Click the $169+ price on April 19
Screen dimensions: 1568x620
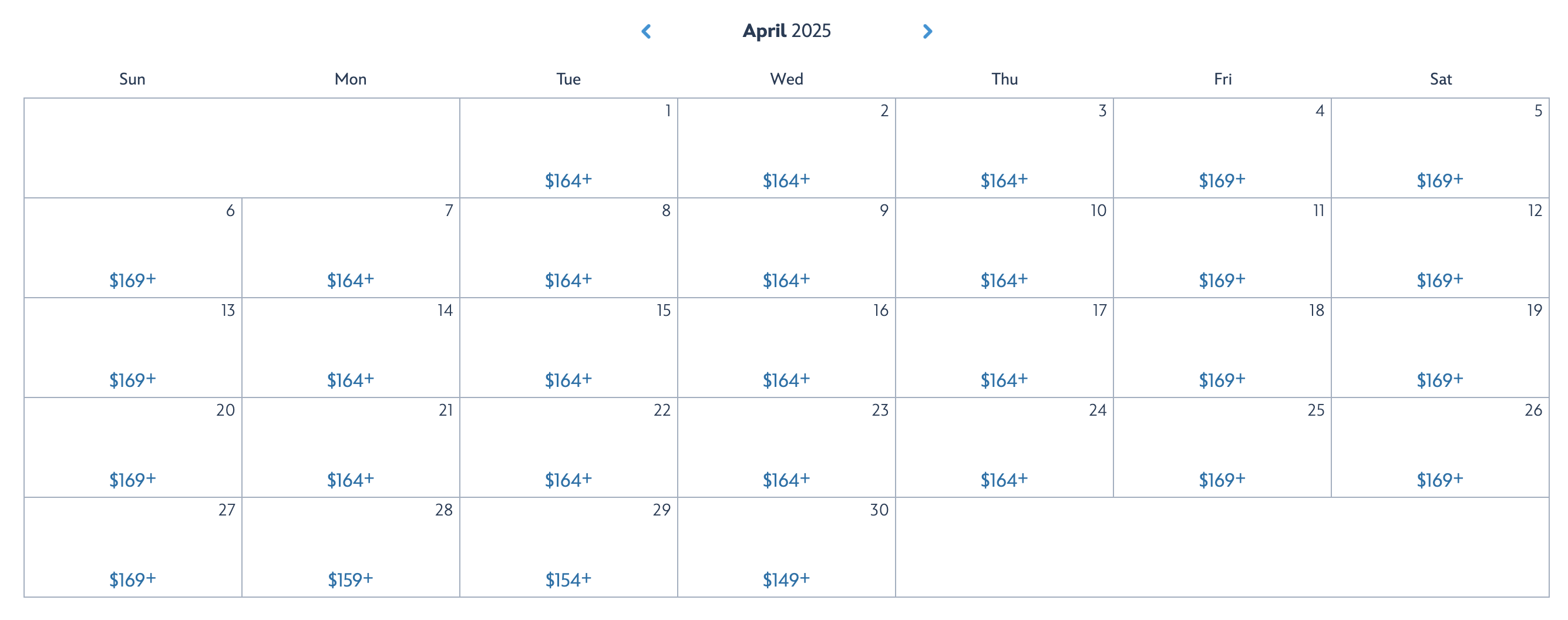click(1439, 380)
